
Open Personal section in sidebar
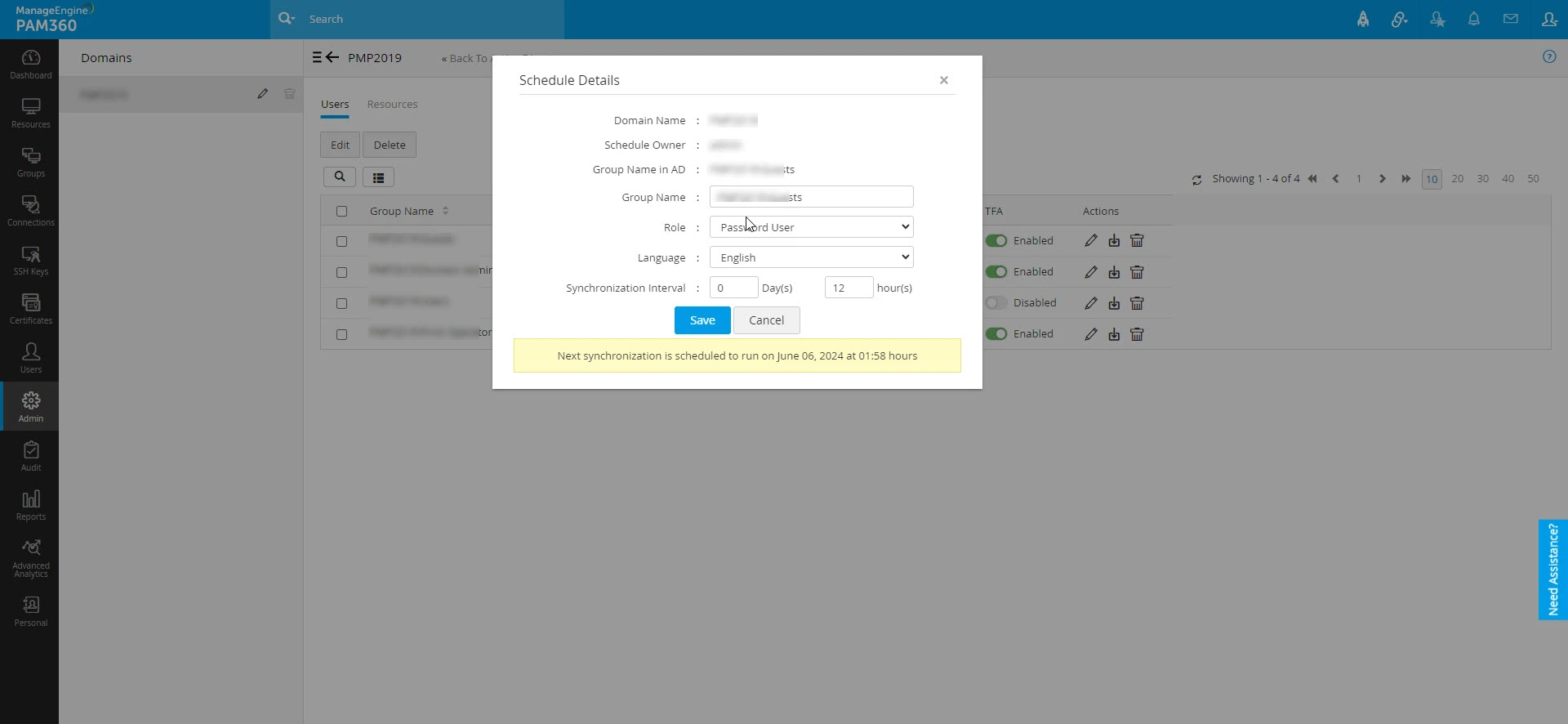[30, 611]
